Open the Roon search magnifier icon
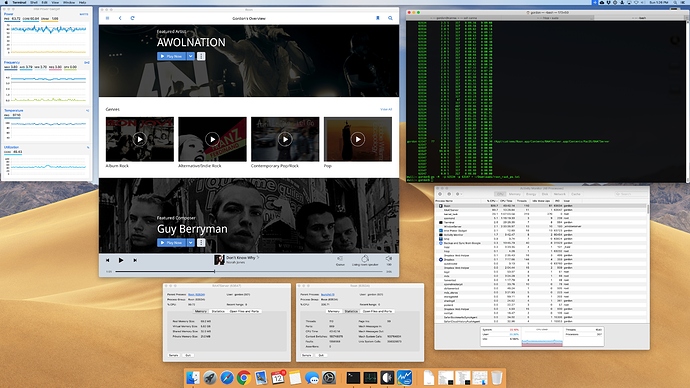This screenshot has height=388, width=690. click(390, 18)
